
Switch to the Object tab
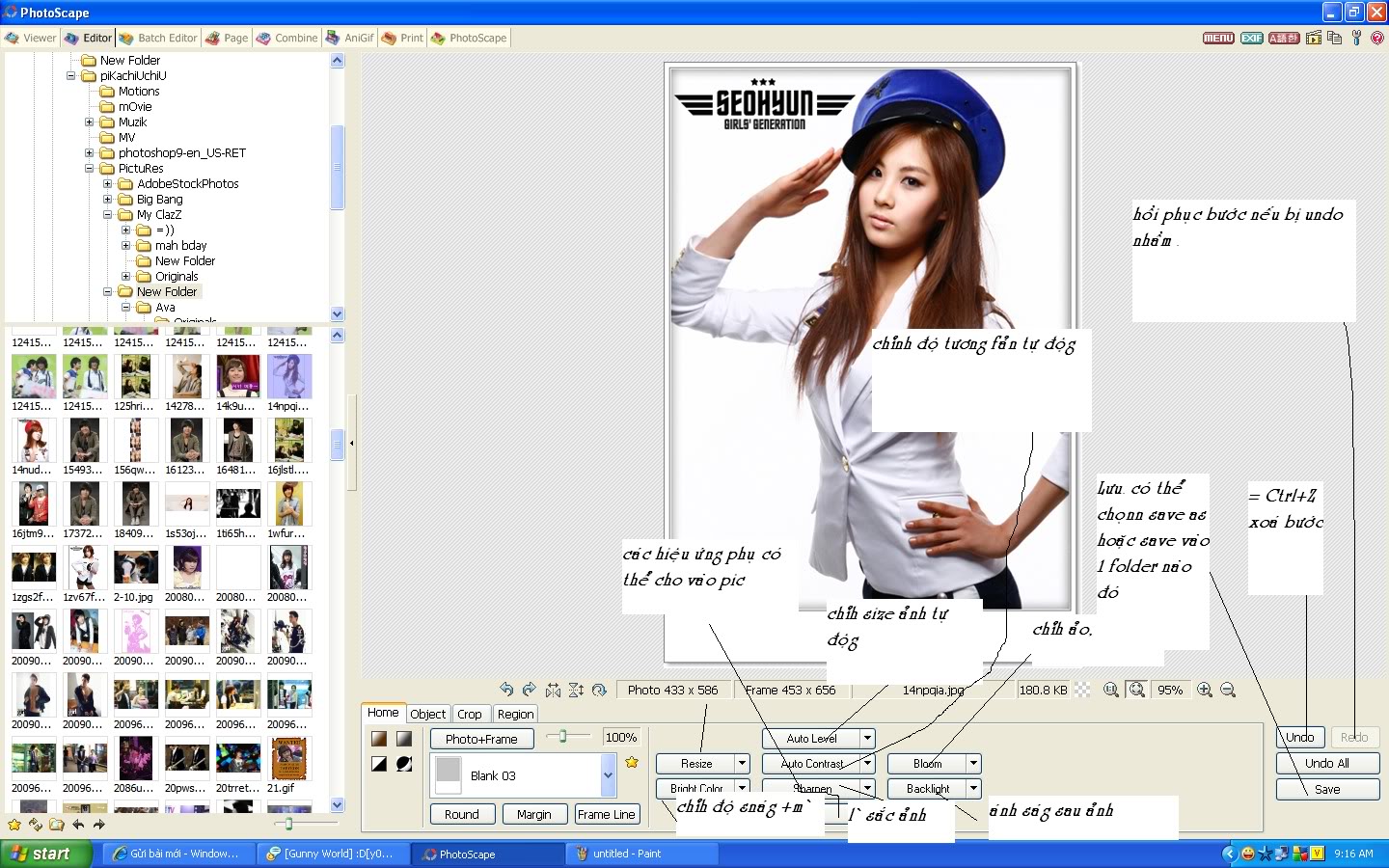tap(427, 714)
